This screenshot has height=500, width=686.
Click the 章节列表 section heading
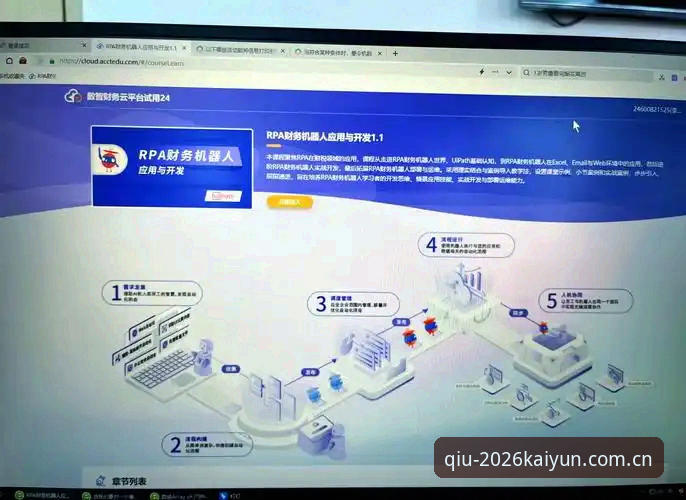[129, 482]
